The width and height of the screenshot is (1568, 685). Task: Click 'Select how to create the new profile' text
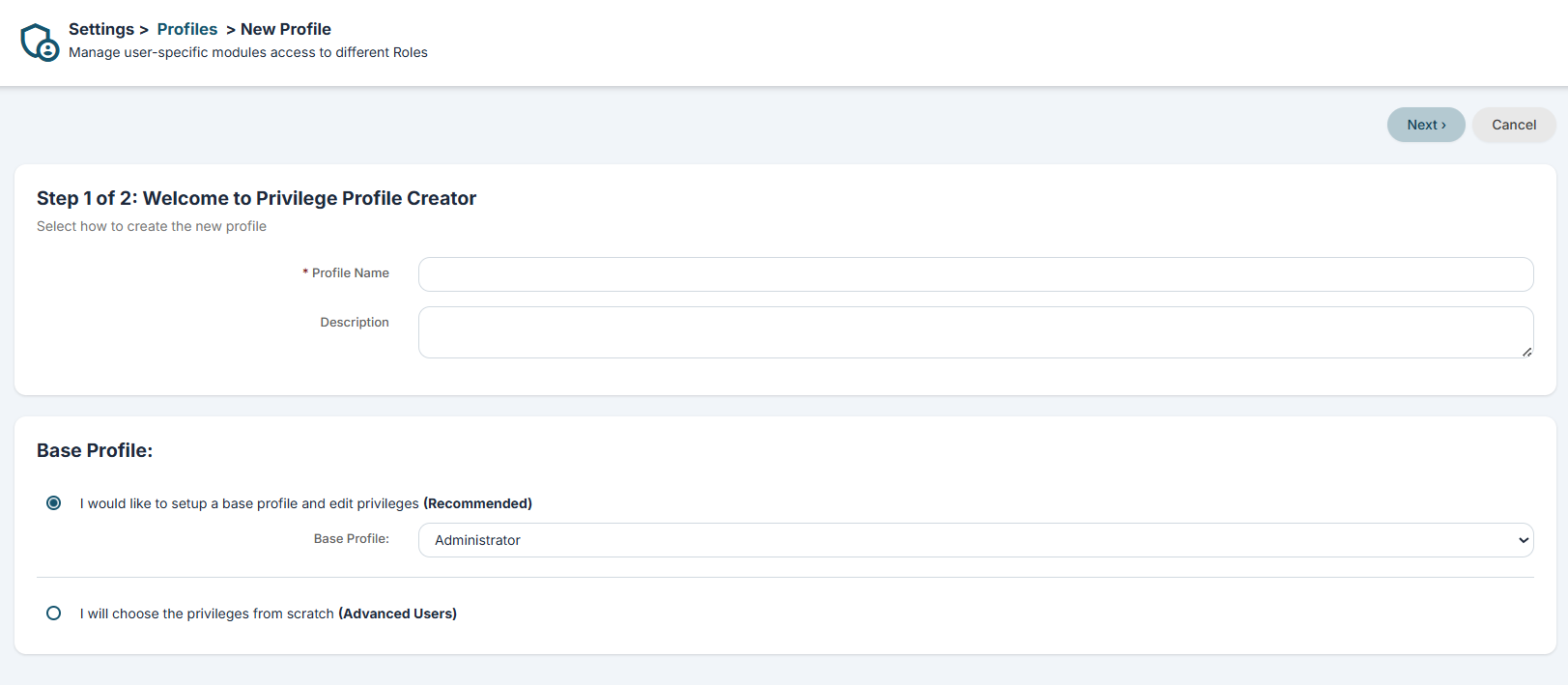pos(152,226)
